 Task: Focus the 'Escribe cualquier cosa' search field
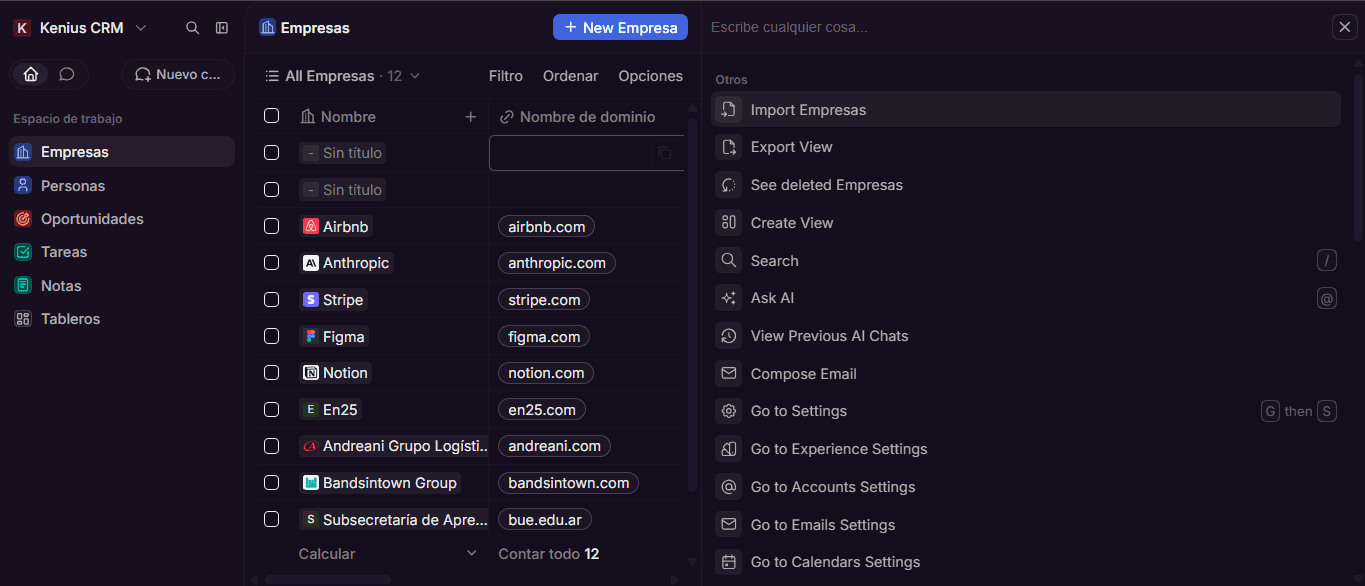[x=1015, y=27]
